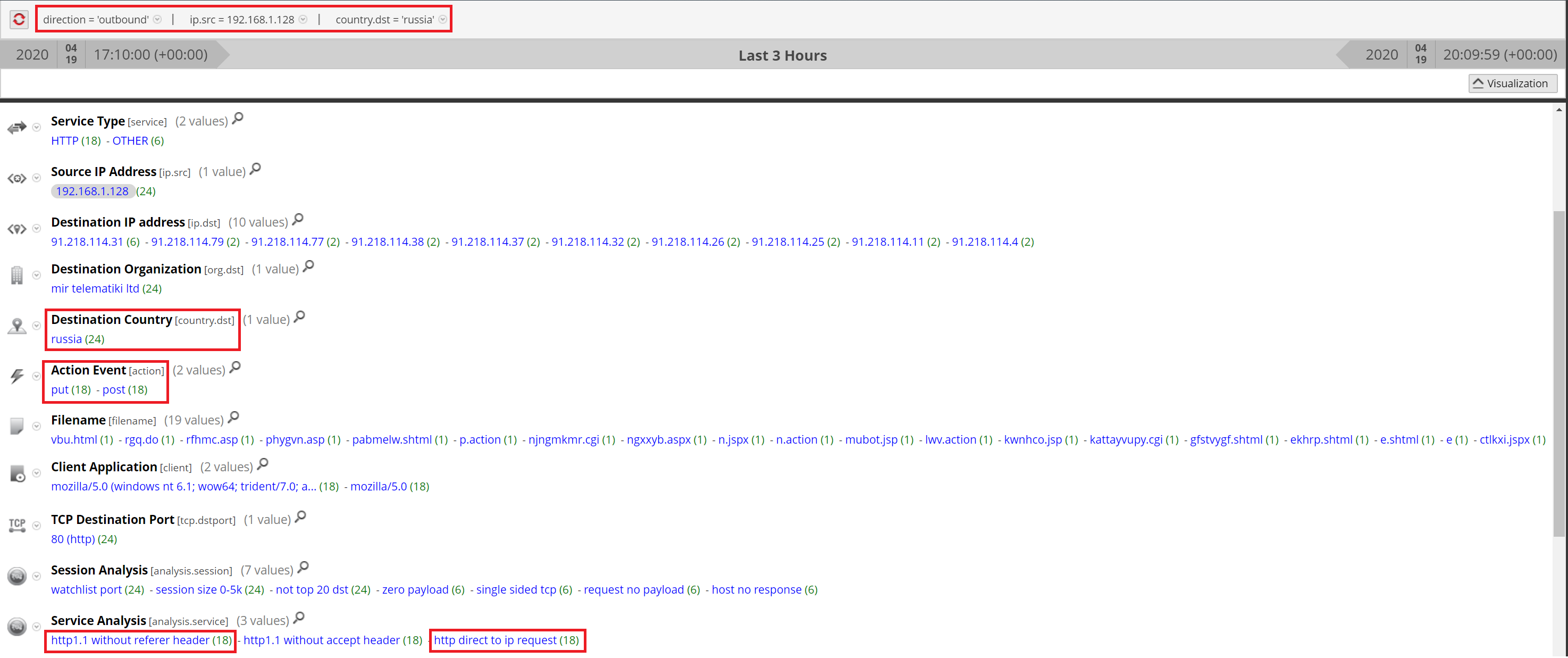Click 'http direct to ip request' value
The height and width of the screenshot is (658, 1568).
click(495, 640)
